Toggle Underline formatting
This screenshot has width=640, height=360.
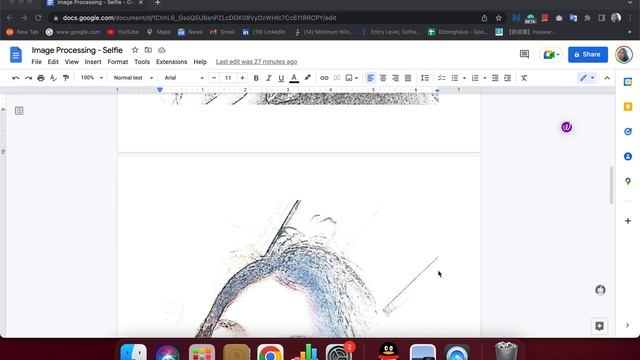pyautogui.click(x=281, y=78)
